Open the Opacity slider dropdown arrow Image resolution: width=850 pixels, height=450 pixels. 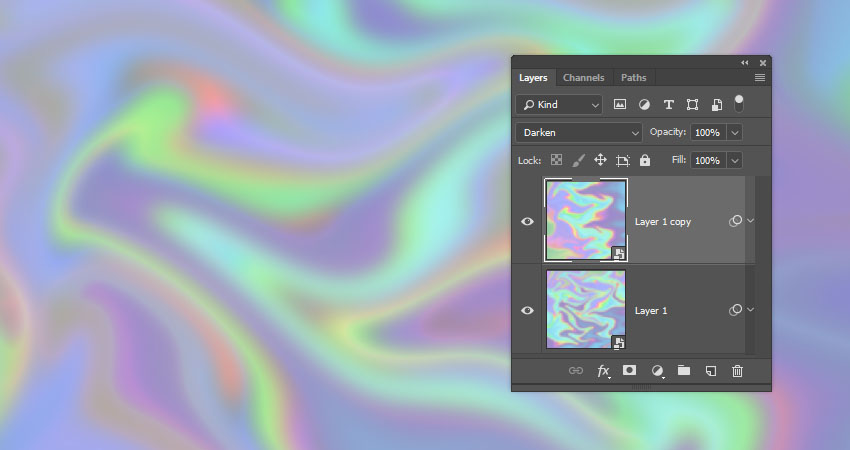pos(735,132)
